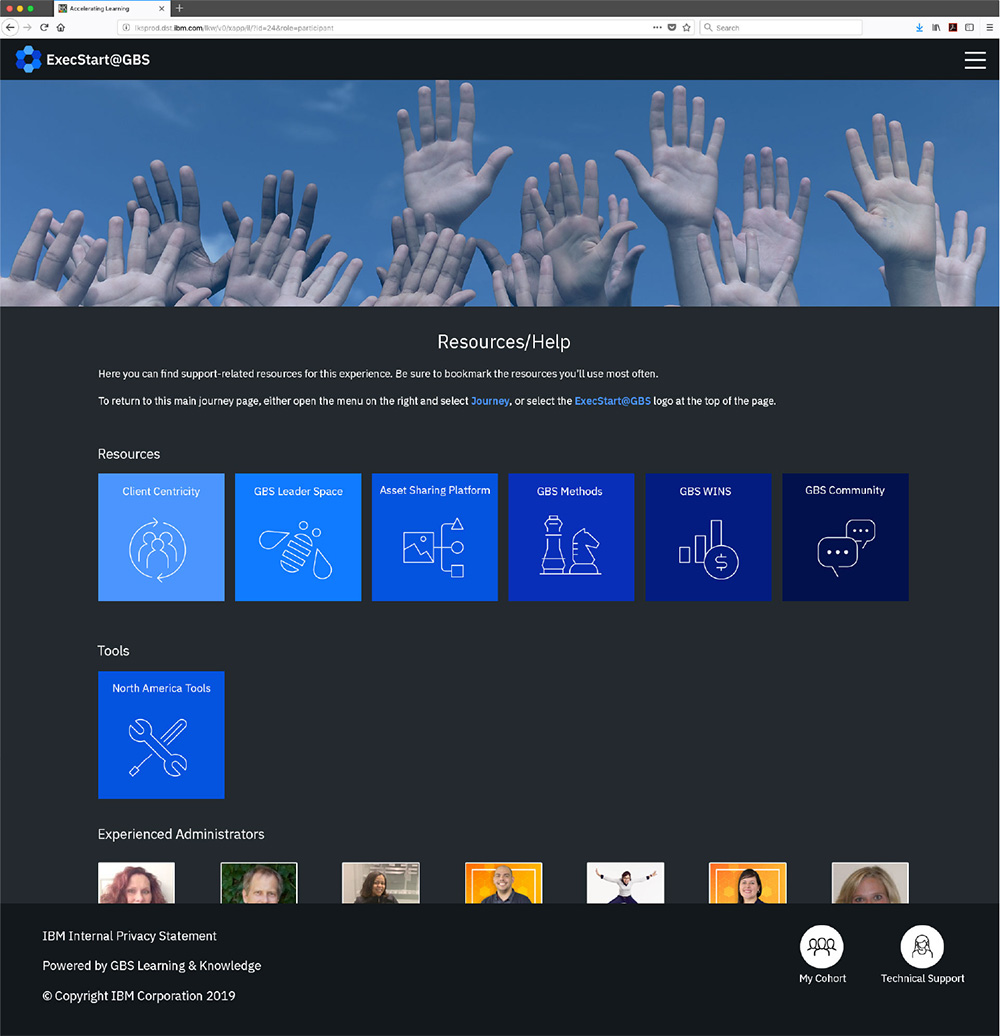
Task: Open the GBS Leader Space tile
Action: click(x=298, y=537)
